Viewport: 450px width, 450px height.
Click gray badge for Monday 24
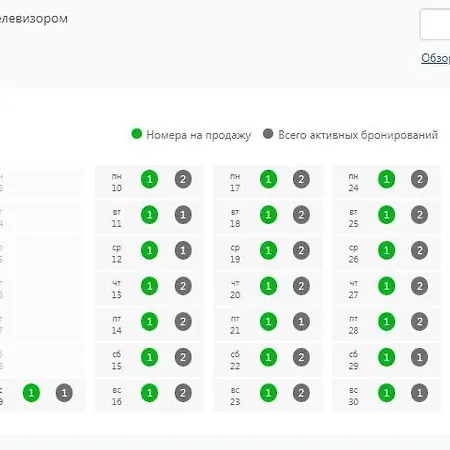419,179
